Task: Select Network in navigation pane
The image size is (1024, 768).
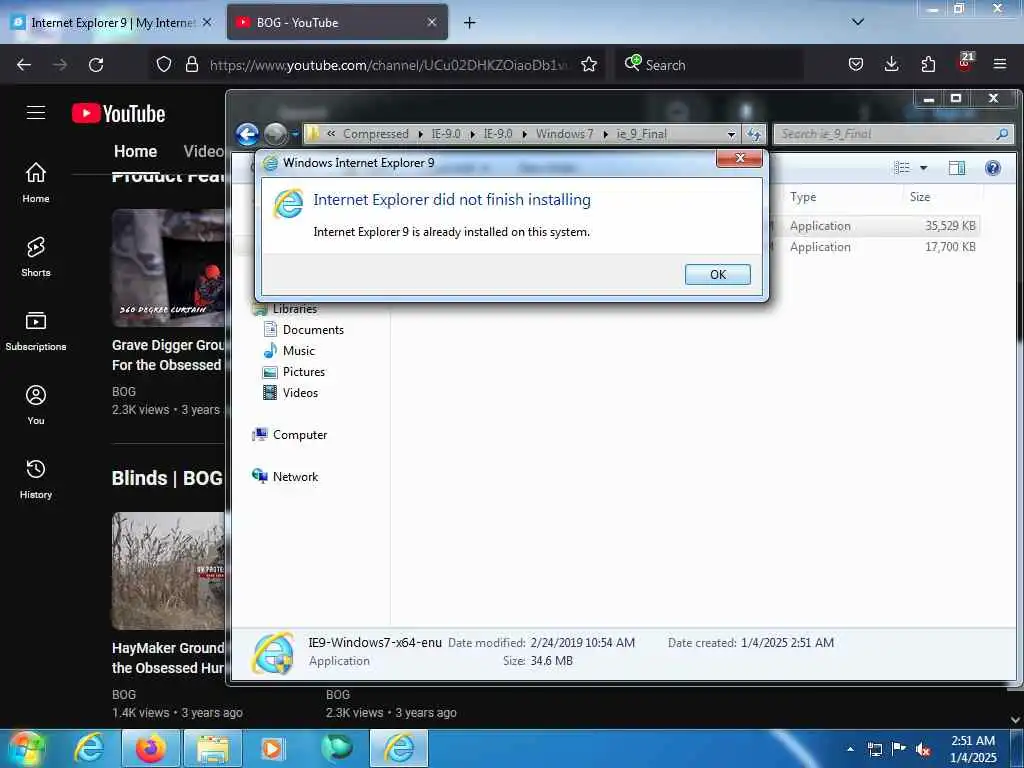Action: tap(285, 477)
